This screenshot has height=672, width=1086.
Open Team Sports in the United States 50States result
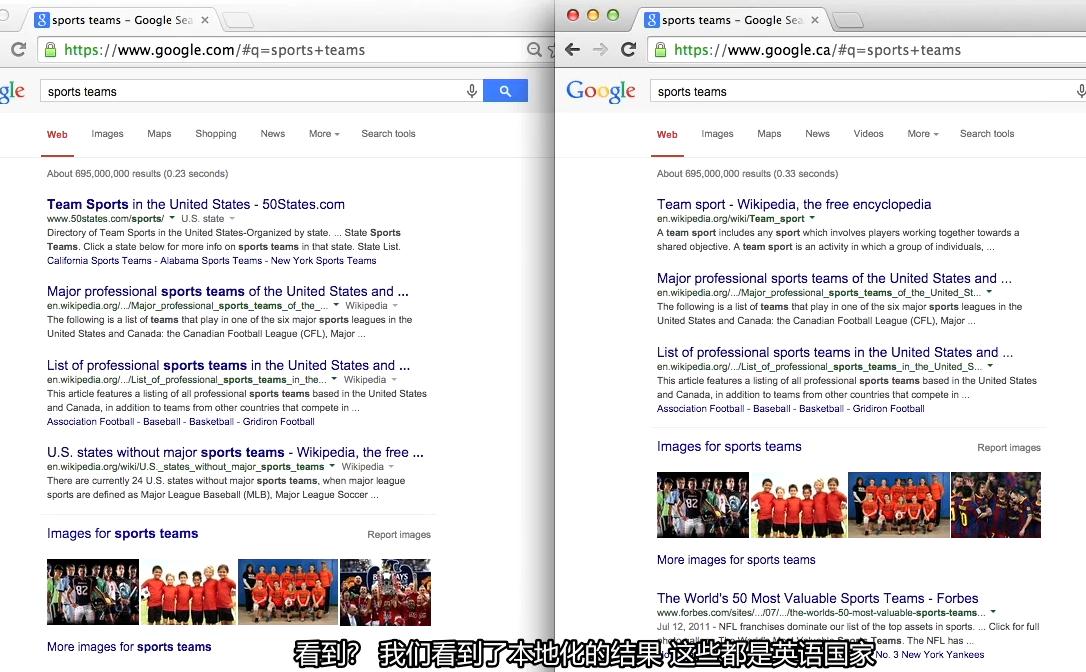tap(196, 204)
